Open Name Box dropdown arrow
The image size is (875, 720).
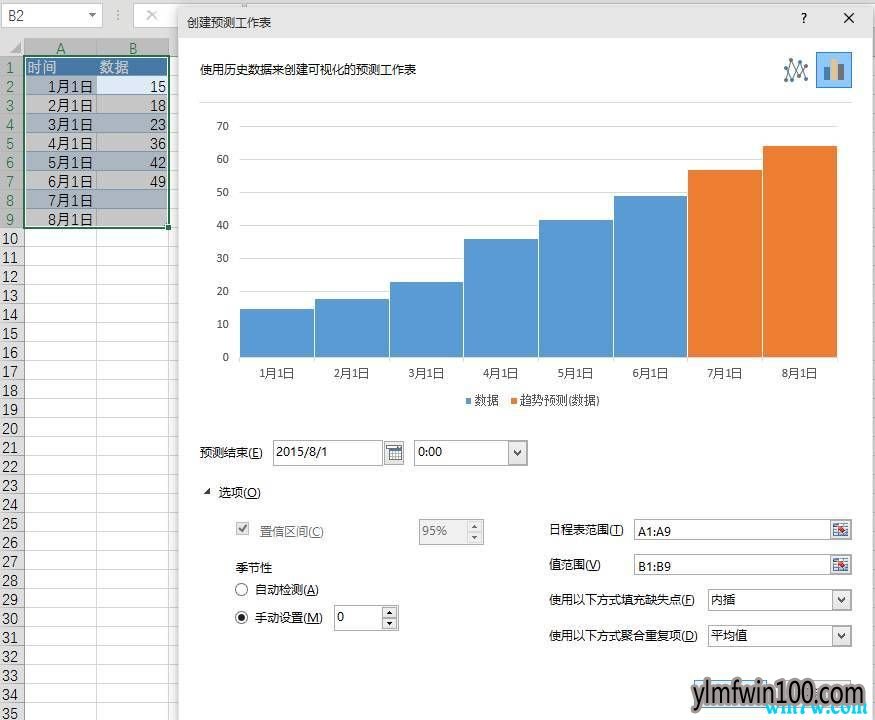pyautogui.click(x=93, y=16)
